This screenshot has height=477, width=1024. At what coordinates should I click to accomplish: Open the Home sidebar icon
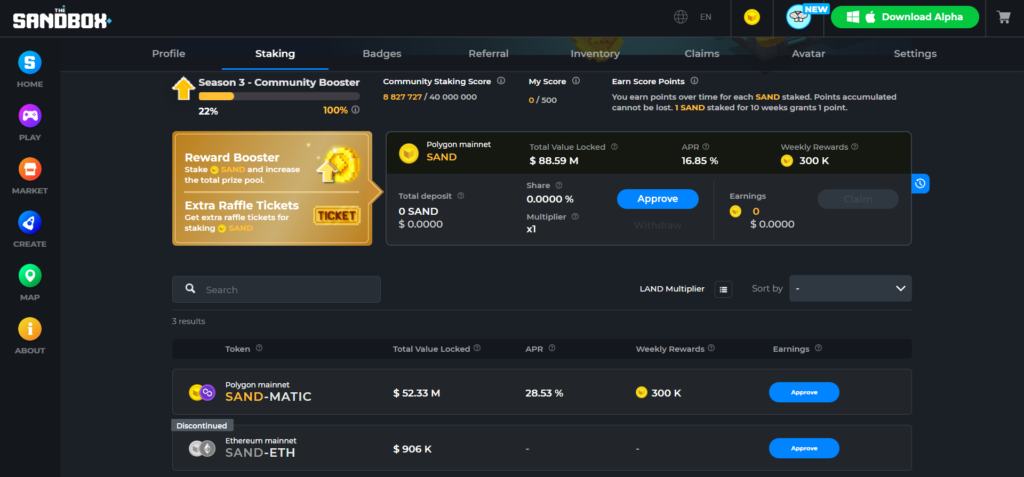click(x=30, y=62)
